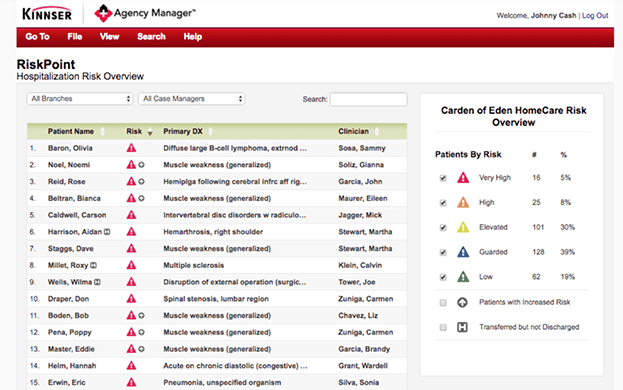
Task: Click clinician Jagger, Mick
Action: point(360,215)
